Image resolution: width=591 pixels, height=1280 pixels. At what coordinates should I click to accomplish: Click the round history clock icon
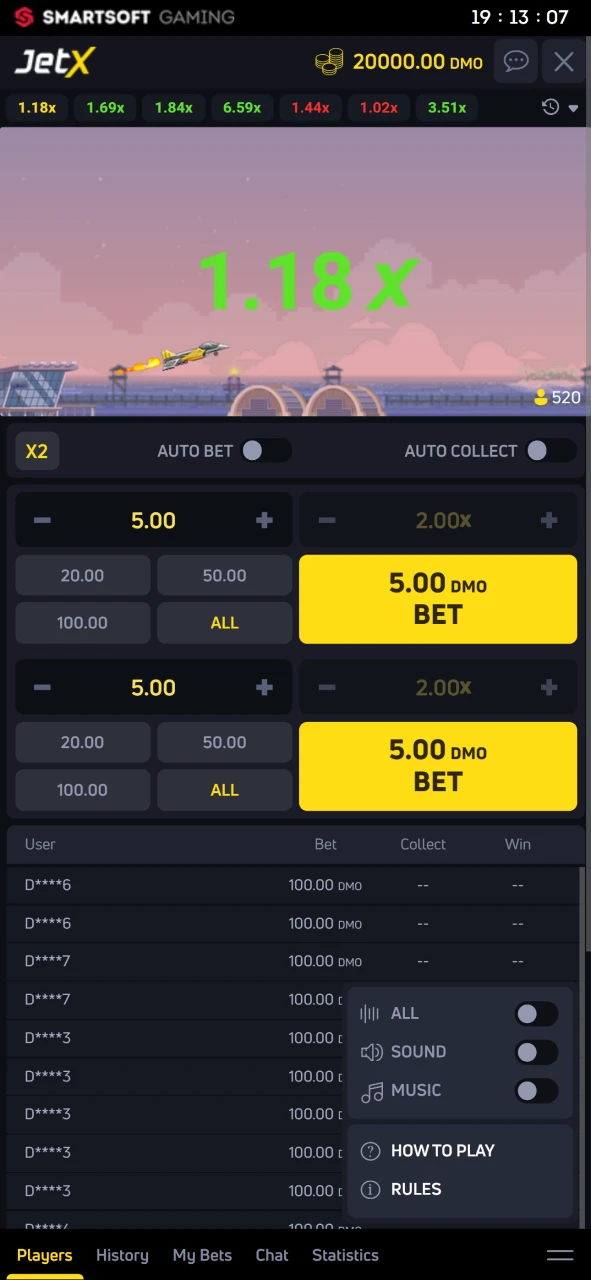tap(550, 107)
